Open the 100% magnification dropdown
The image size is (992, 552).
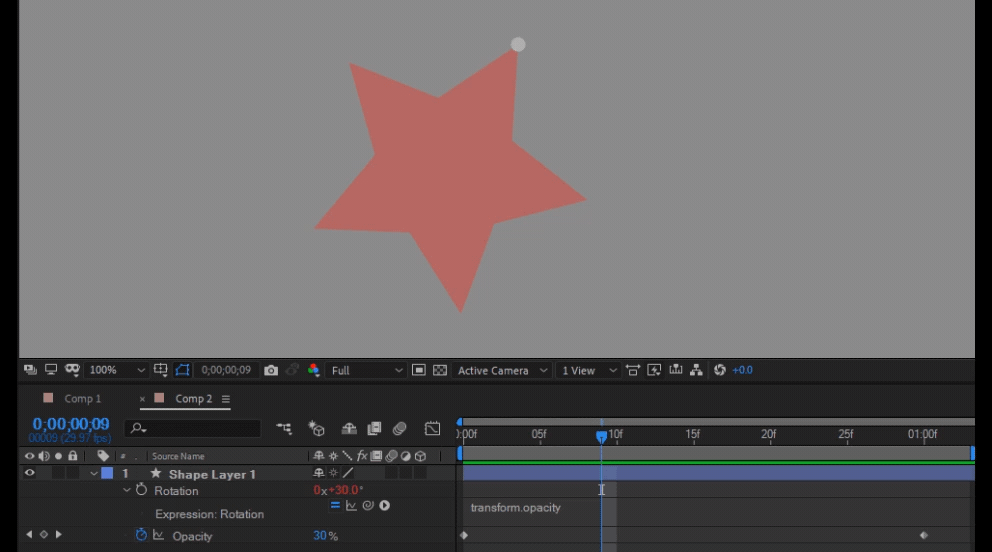pos(116,370)
